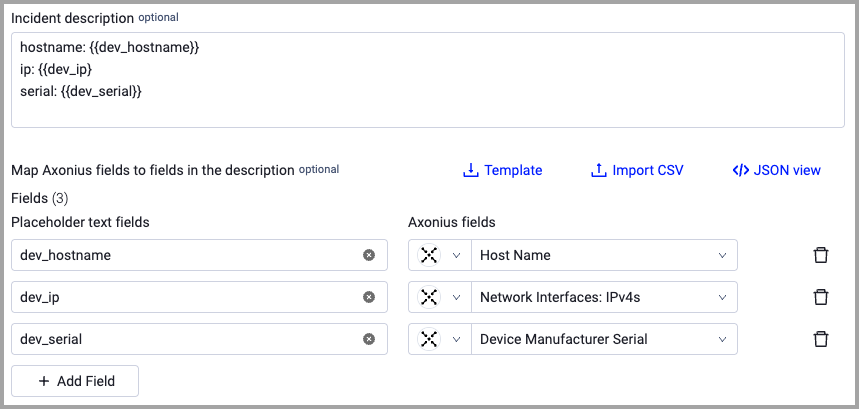Delete the dev_ip field mapping row
Viewport: 859px width, 409px height.
click(x=820, y=297)
